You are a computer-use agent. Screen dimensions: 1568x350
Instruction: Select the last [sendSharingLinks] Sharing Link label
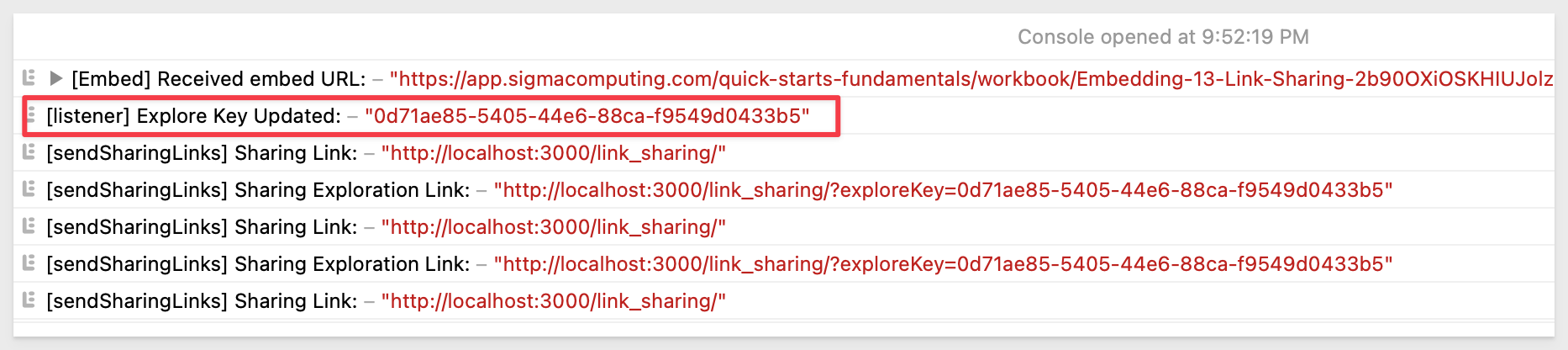tap(202, 301)
